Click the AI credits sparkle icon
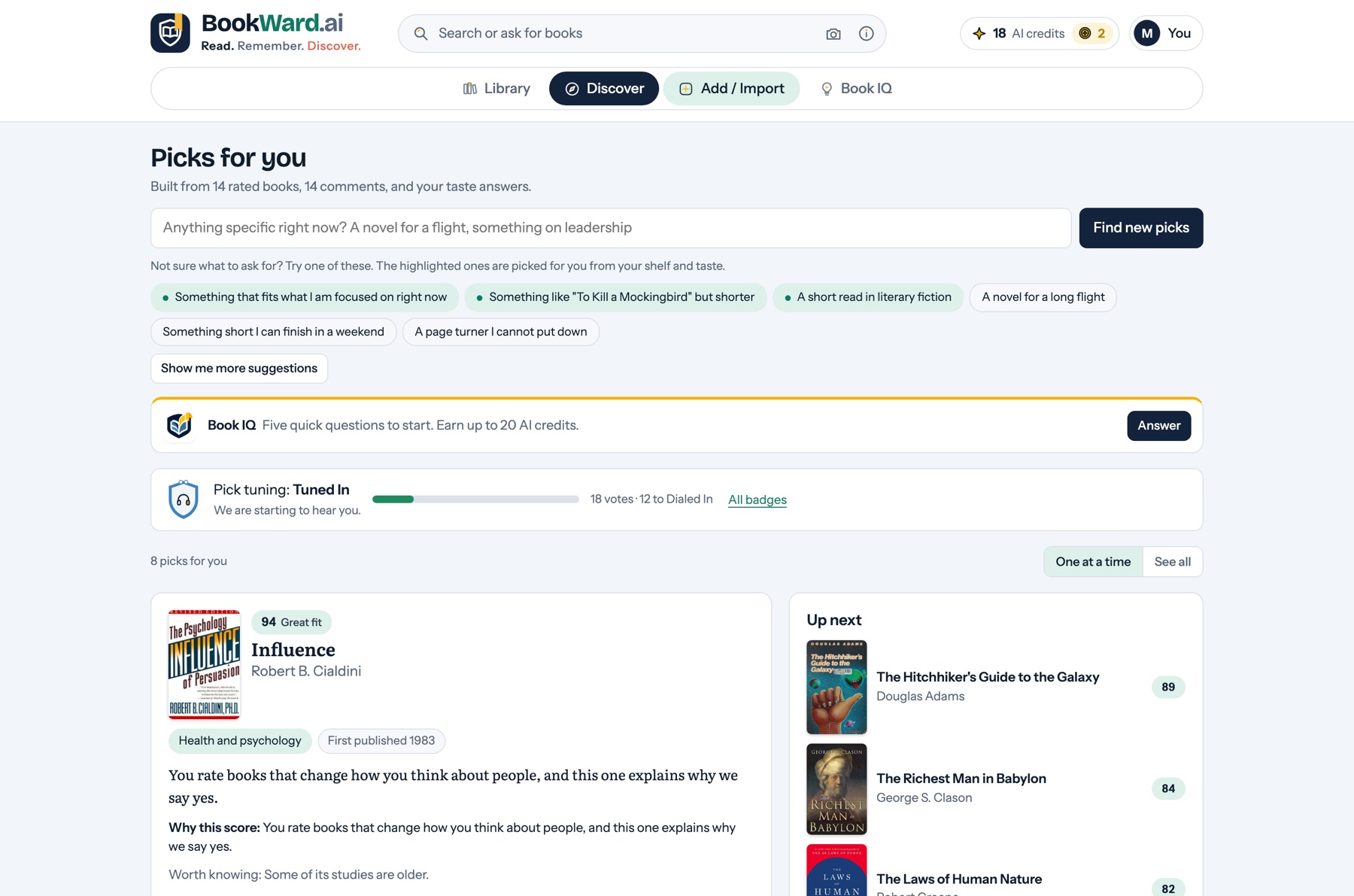Screen dimensions: 1354x896 [979, 33]
